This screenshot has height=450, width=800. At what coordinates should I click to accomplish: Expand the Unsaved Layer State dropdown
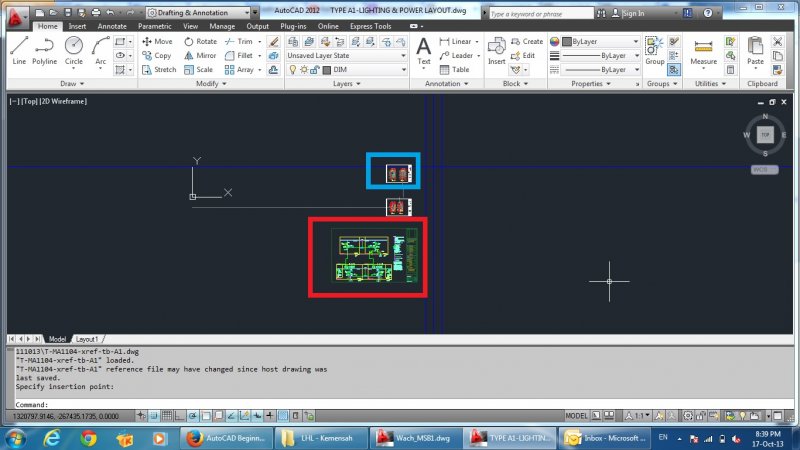coord(346,56)
